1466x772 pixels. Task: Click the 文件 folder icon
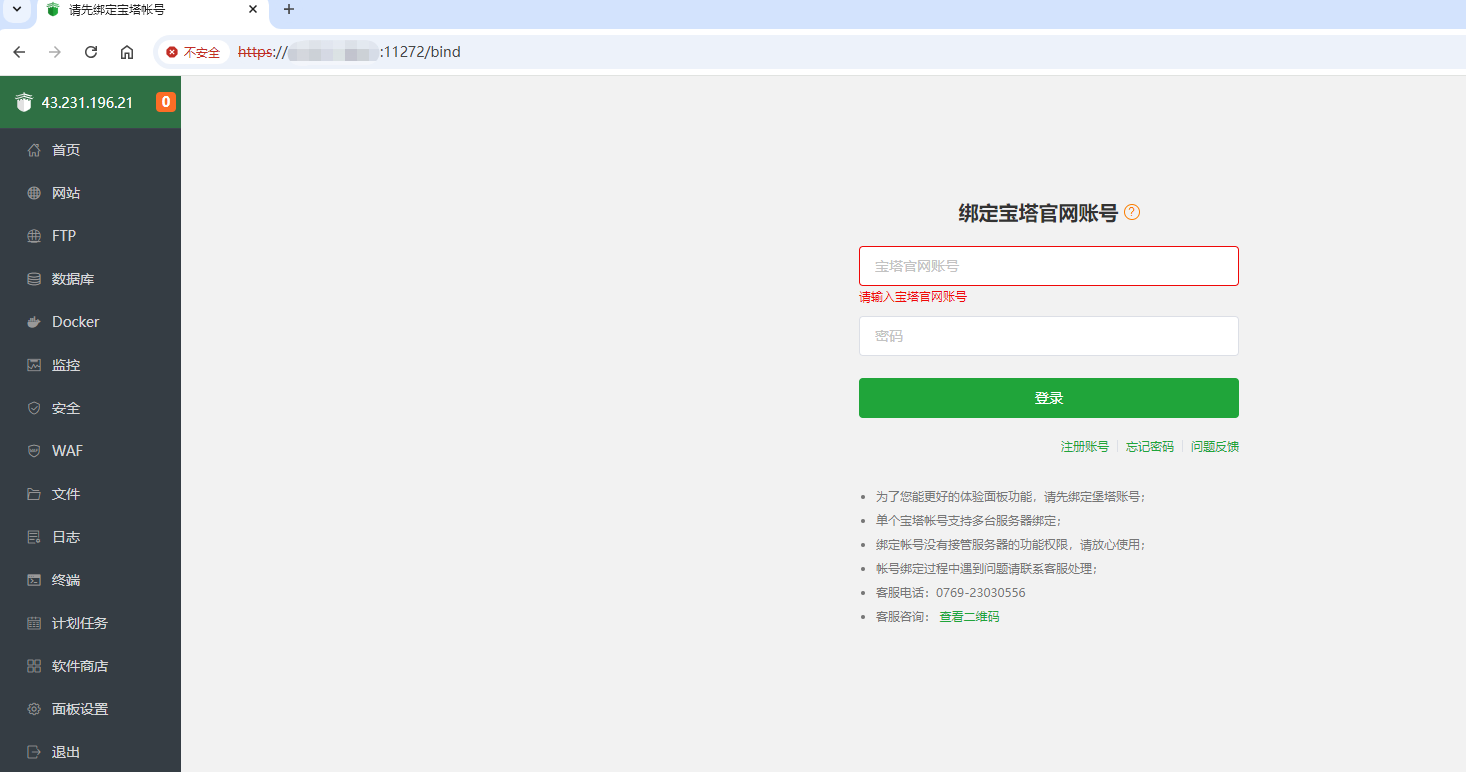[34, 494]
